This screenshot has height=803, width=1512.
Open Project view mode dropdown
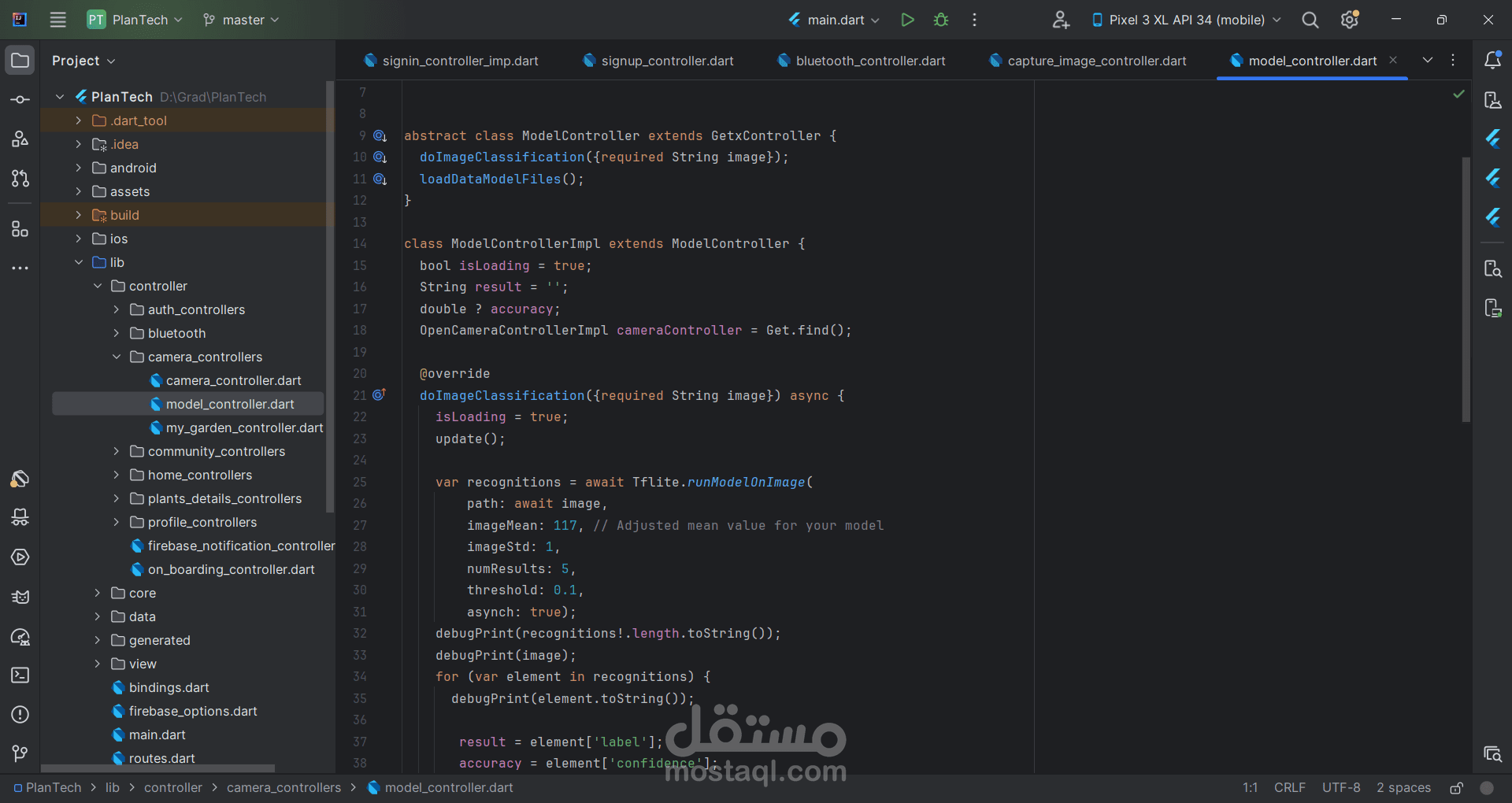pyautogui.click(x=83, y=61)
